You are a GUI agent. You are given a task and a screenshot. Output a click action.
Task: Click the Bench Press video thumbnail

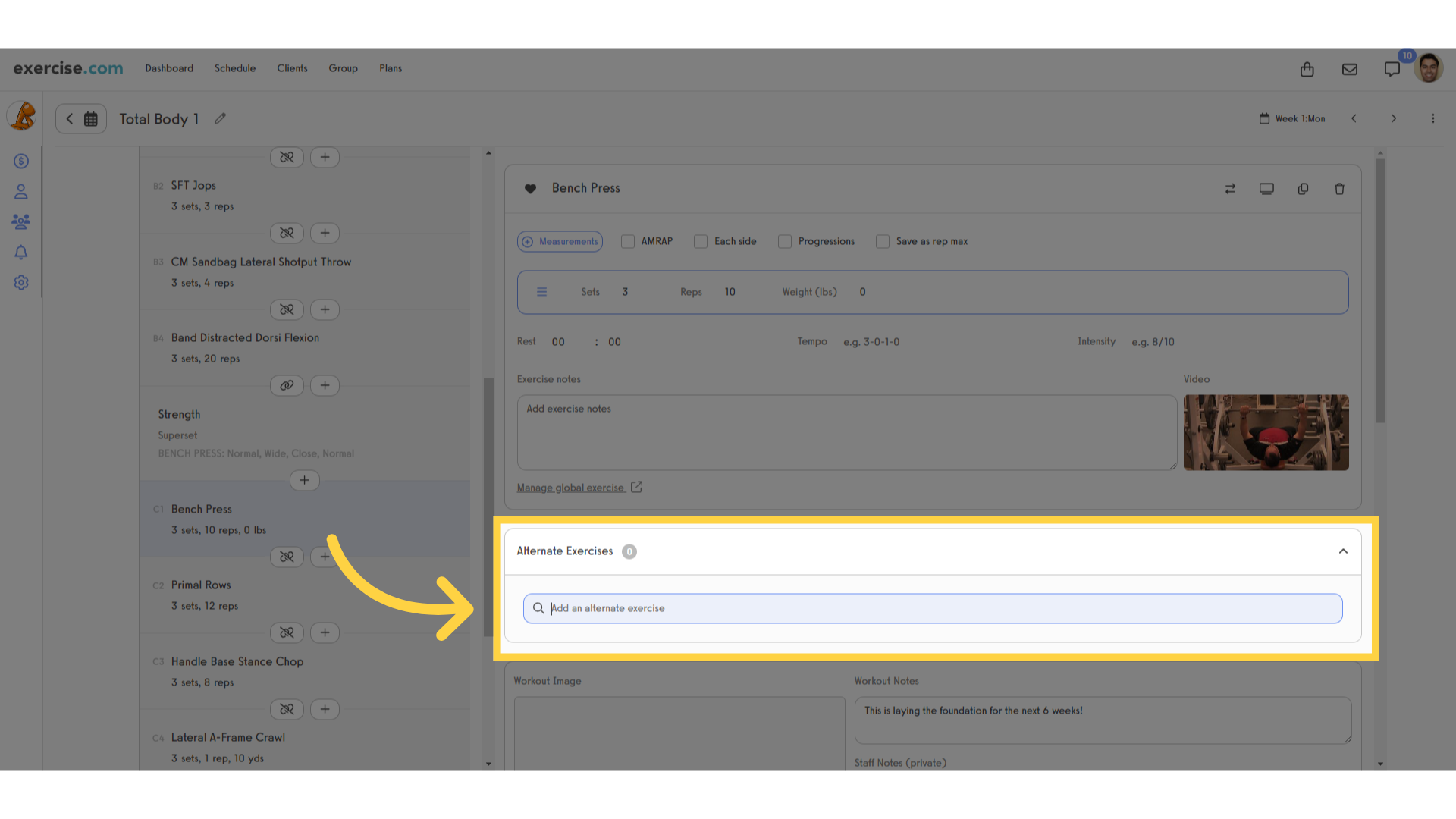tap(1266, 432)
